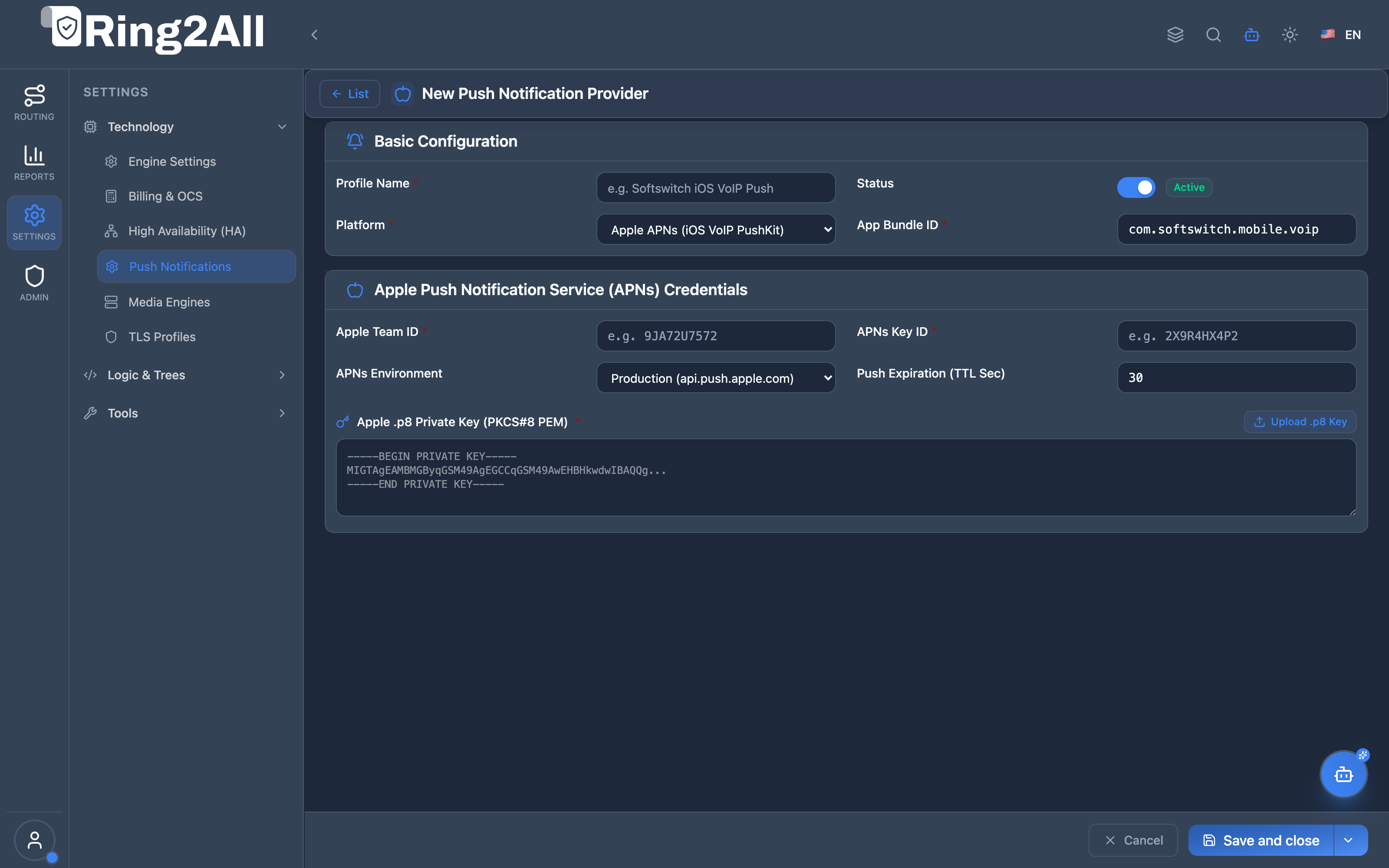Image resolution: width=1389 pixels, height=868 pixels.
Task: Focus the App Bundle ID field
Action: (x=1236, y=229)
